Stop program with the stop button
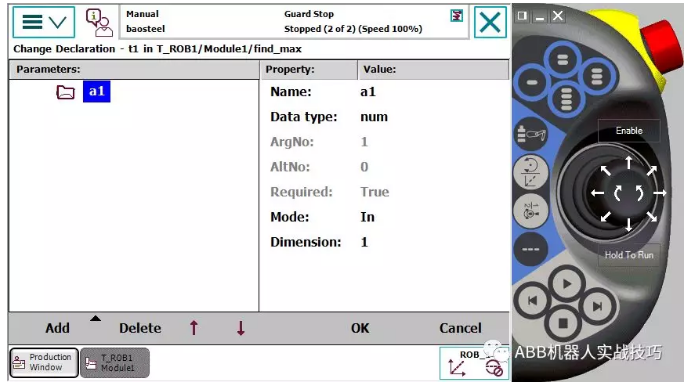 (563, 323)
